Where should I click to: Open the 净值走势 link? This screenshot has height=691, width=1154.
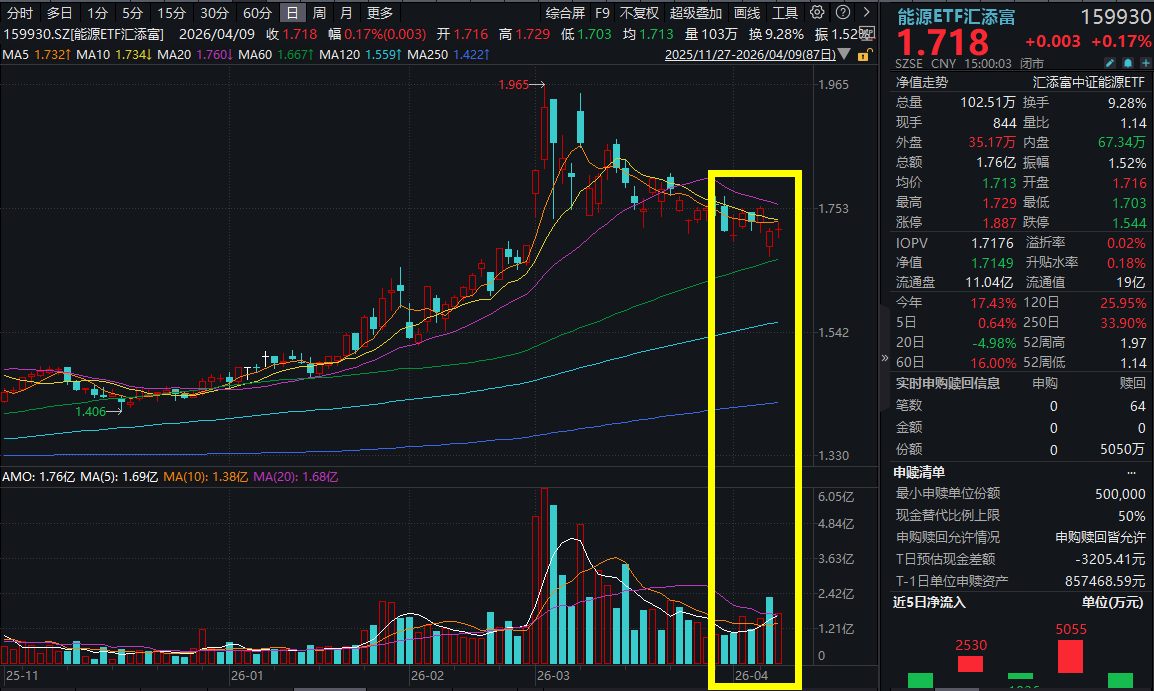pos(922,82)
